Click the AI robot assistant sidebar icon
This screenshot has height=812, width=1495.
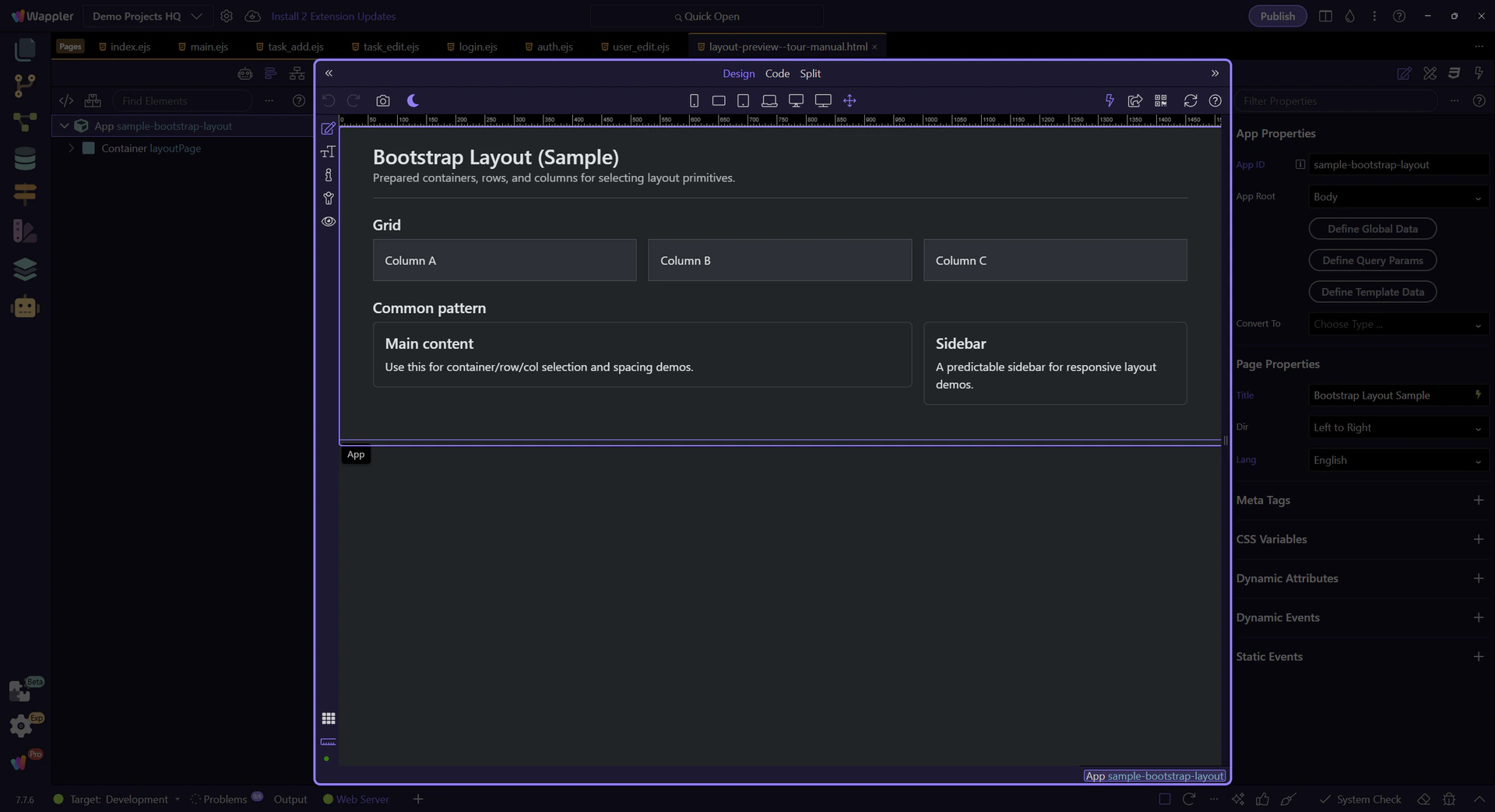tap(25, 307)
